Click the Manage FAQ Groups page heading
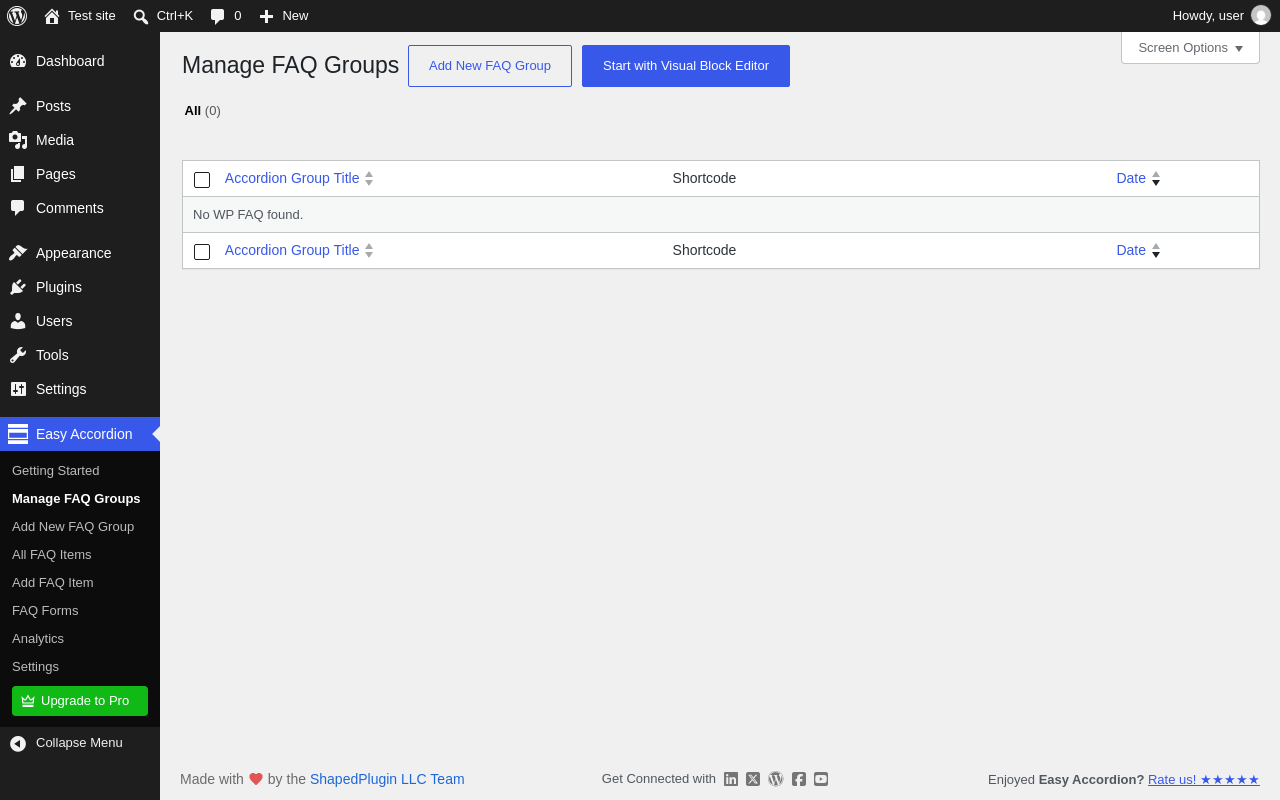Screen dimensions: 1280x800 (x=290, y=65)
